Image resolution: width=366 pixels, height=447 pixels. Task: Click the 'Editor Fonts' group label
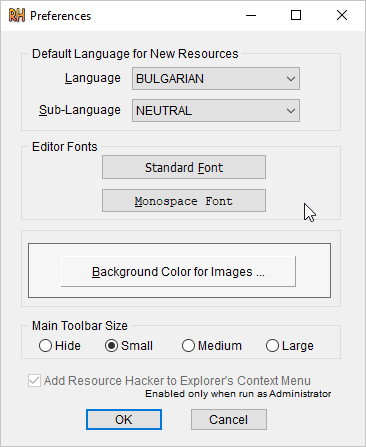pyautogui.click(x=65, y=147)
